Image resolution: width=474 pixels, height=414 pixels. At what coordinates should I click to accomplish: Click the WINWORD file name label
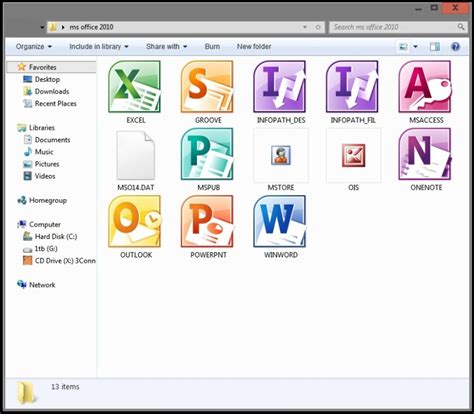tap(281, 255)
